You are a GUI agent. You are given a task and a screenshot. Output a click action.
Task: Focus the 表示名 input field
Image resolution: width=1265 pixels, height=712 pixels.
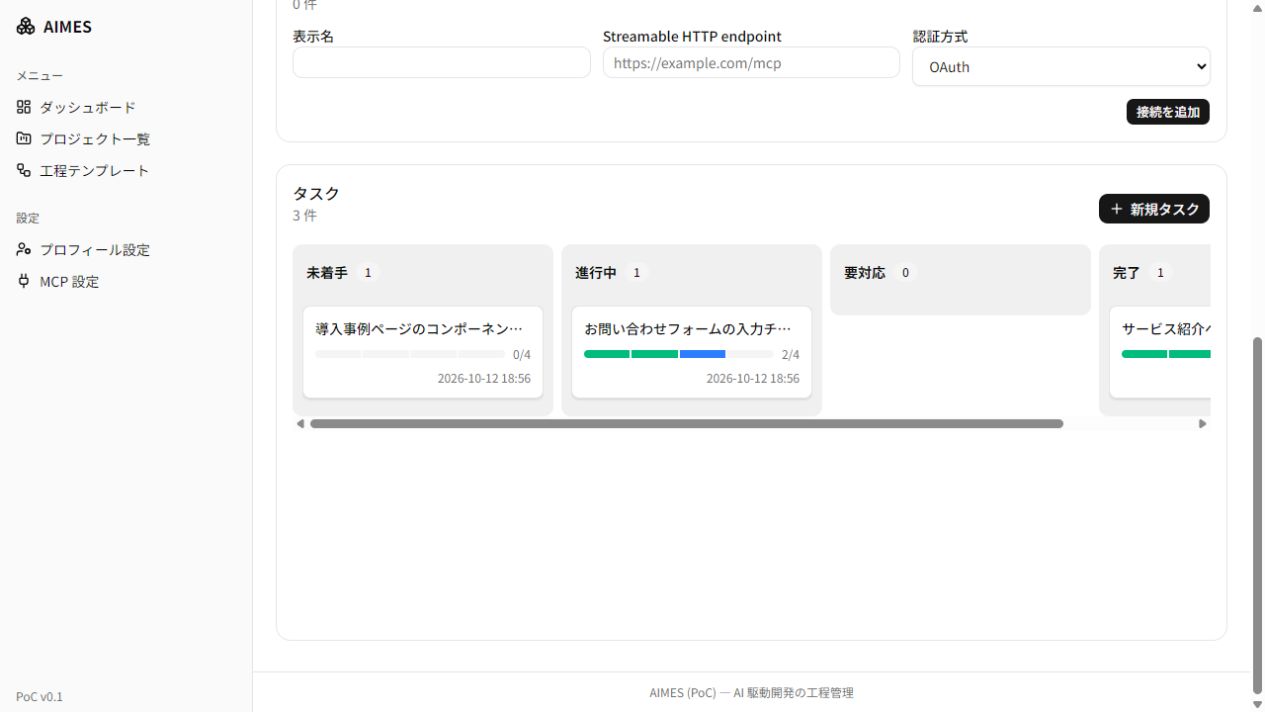[441, 63]
